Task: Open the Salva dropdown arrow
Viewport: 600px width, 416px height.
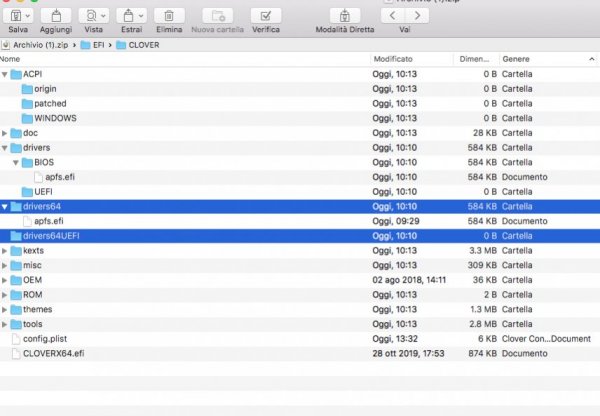Action: click(x=28, y=16)
